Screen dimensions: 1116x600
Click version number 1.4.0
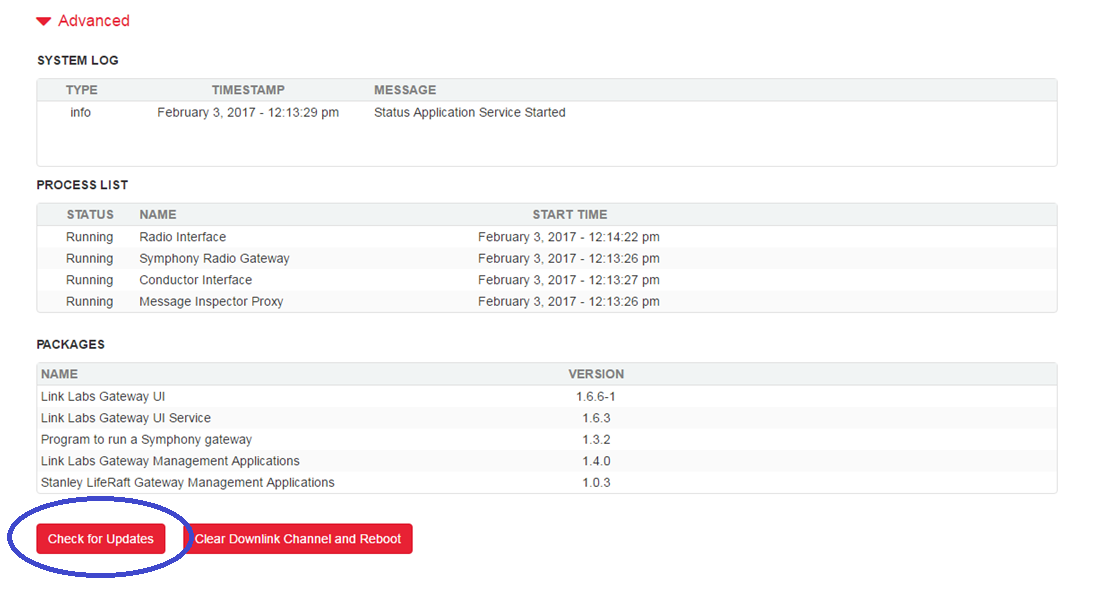(596, 460)
